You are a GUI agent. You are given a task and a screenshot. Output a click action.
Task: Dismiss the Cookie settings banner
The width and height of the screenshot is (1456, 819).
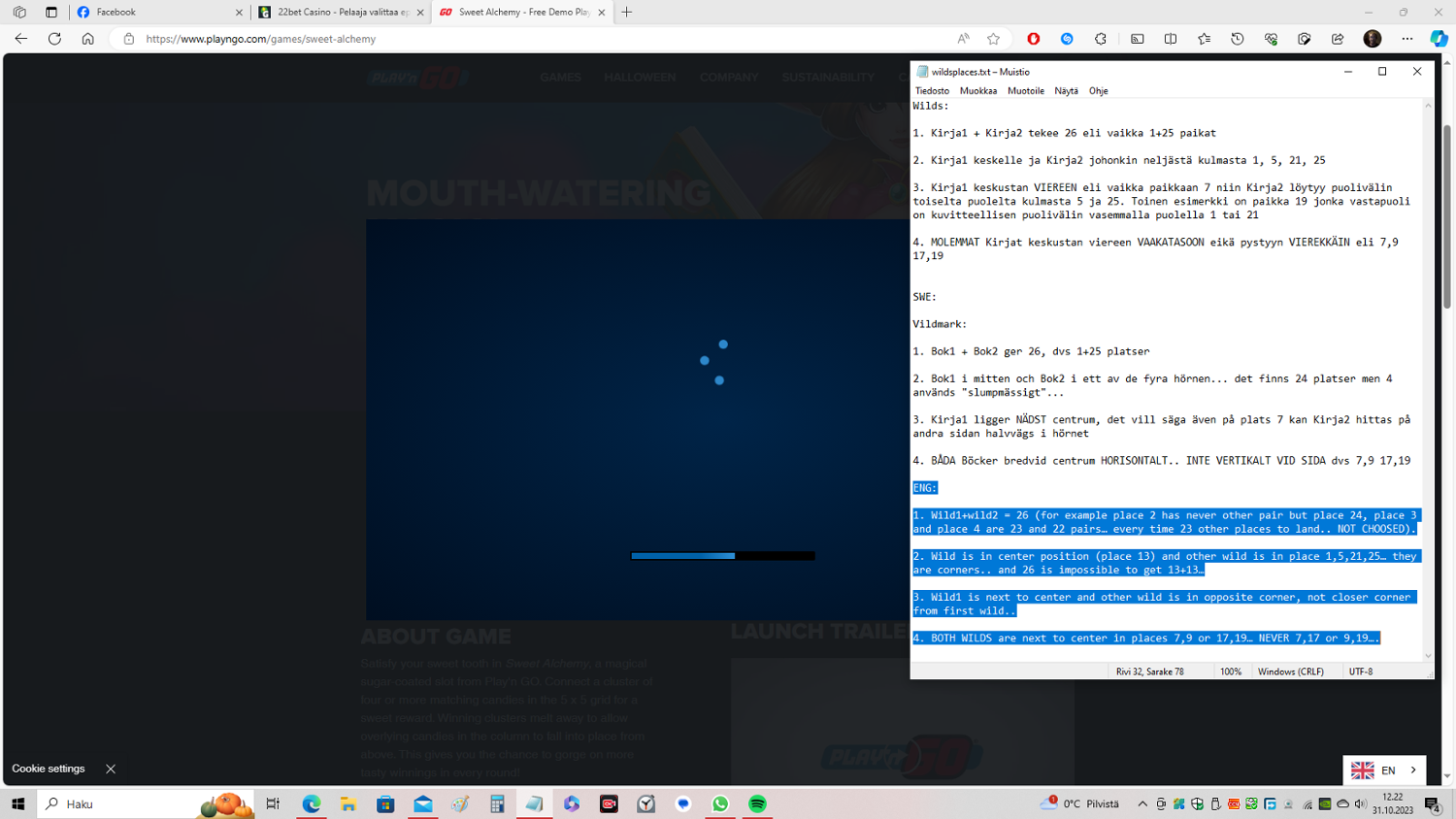pos(111,769)
